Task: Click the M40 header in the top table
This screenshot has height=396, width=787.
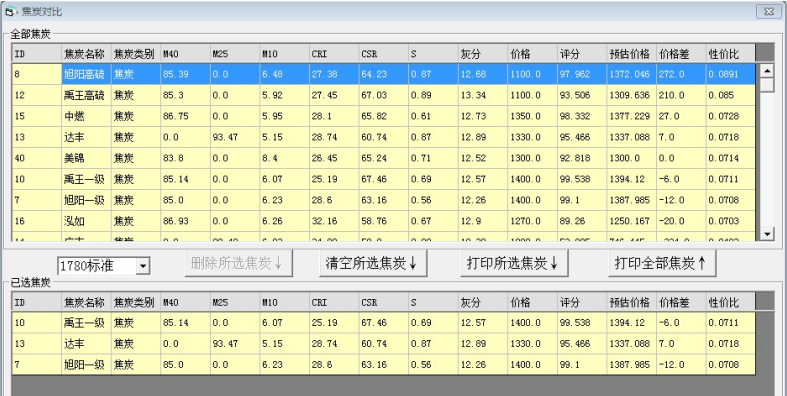Action: click(185, 54)
